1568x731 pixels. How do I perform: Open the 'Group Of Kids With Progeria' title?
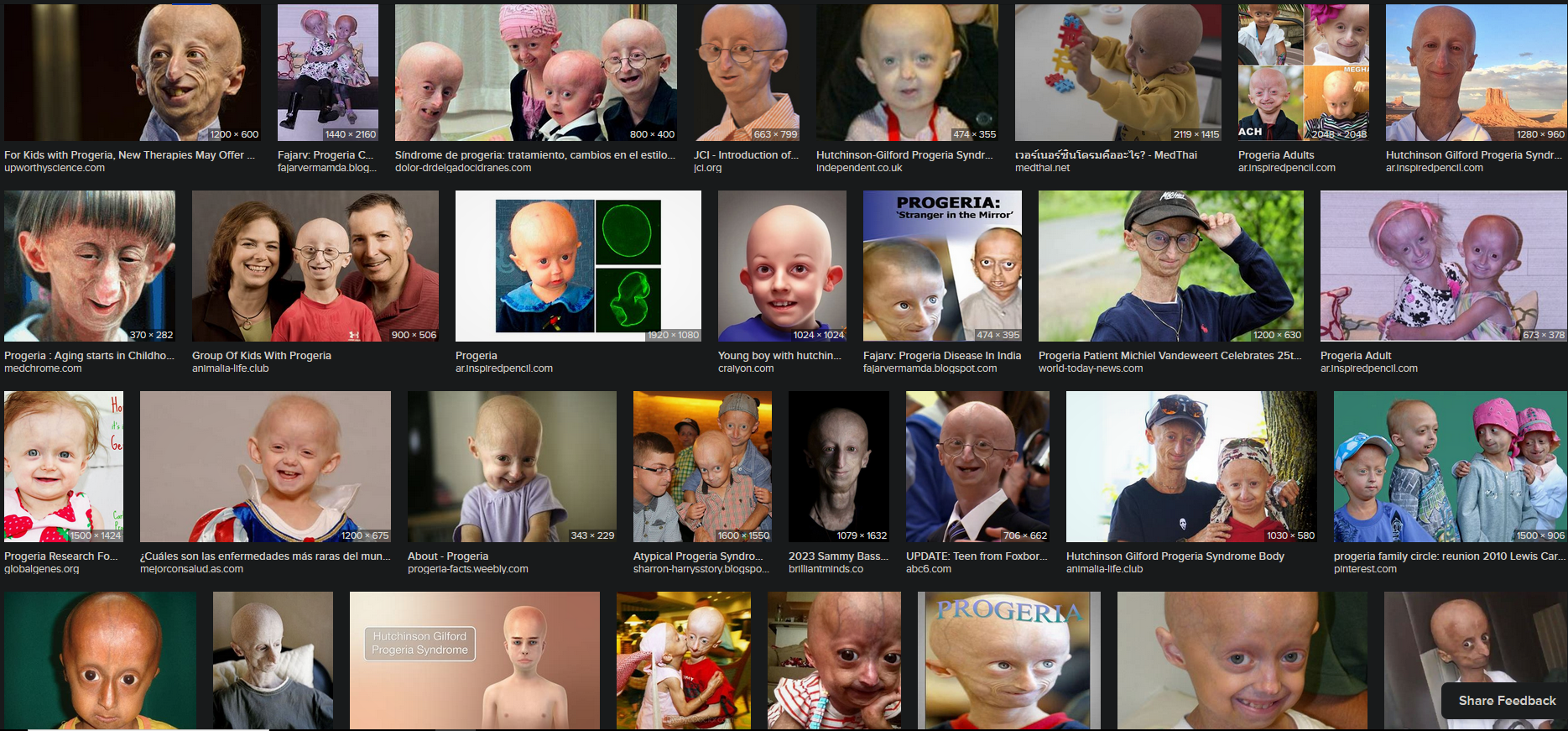coord(262,356)
